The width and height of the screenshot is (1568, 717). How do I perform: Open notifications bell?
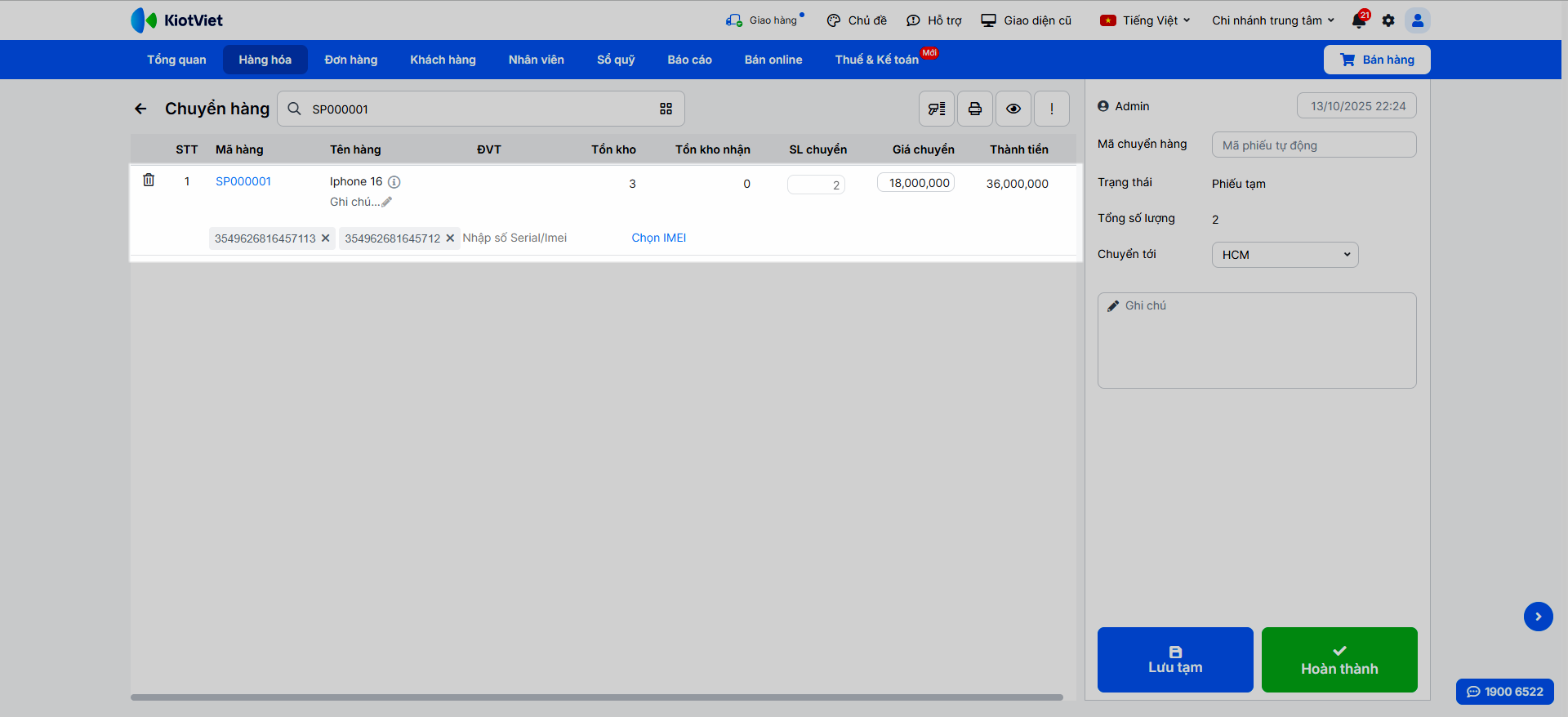tap(1360, 20)
